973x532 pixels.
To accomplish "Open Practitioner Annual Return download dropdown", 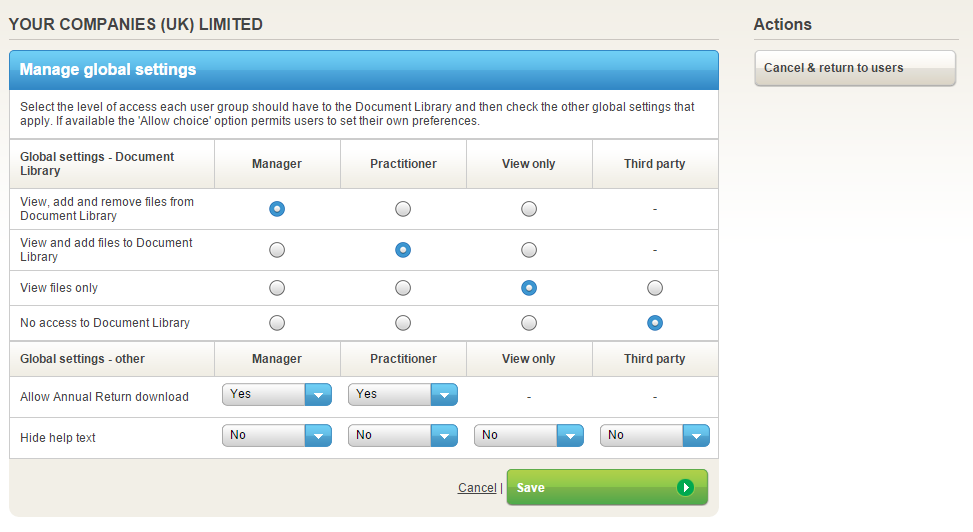I will pyautogui.click(x=402, y=395).
